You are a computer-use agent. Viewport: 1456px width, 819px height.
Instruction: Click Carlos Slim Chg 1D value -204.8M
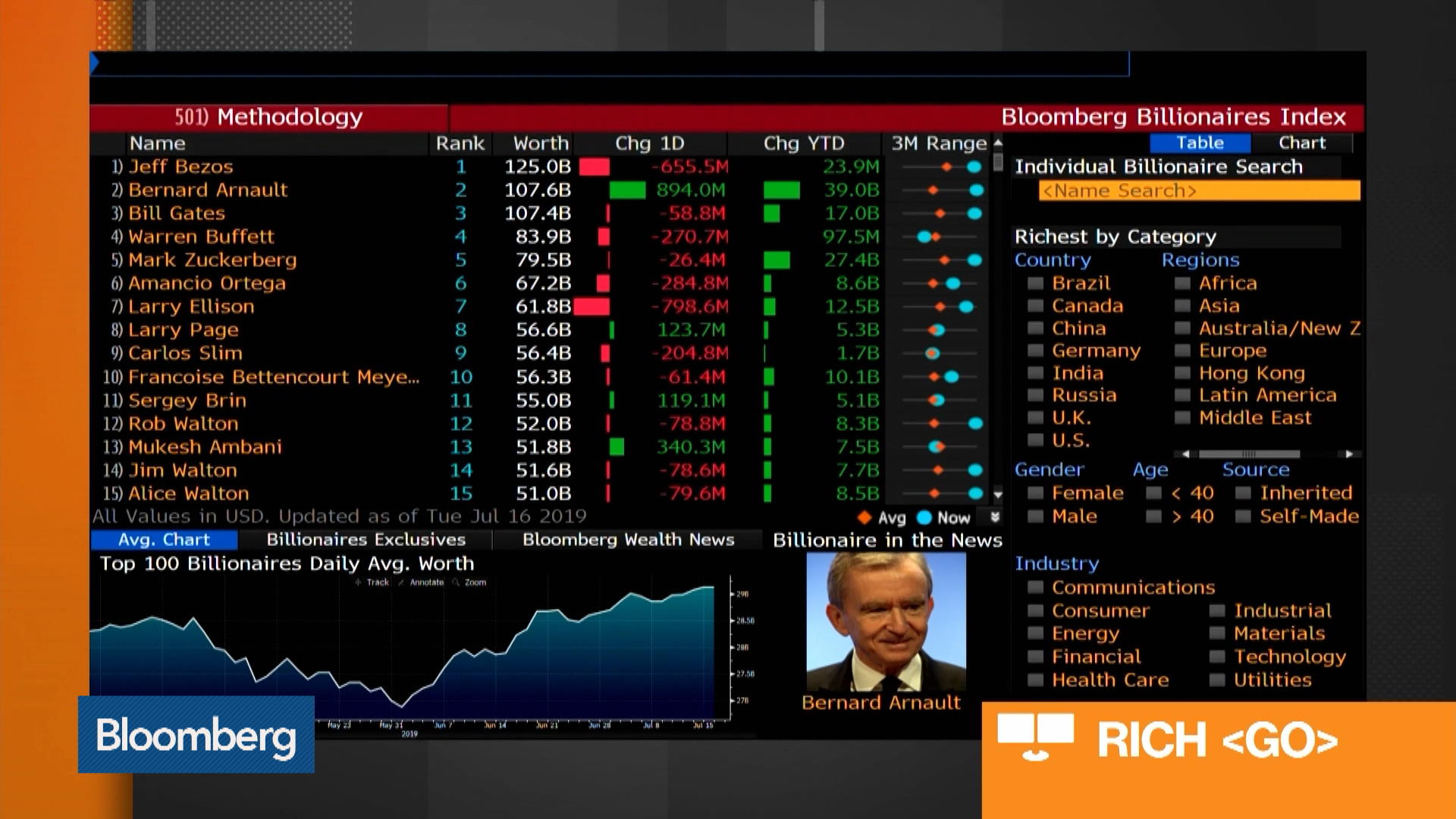pyautogui.click(x=689, y=353)
